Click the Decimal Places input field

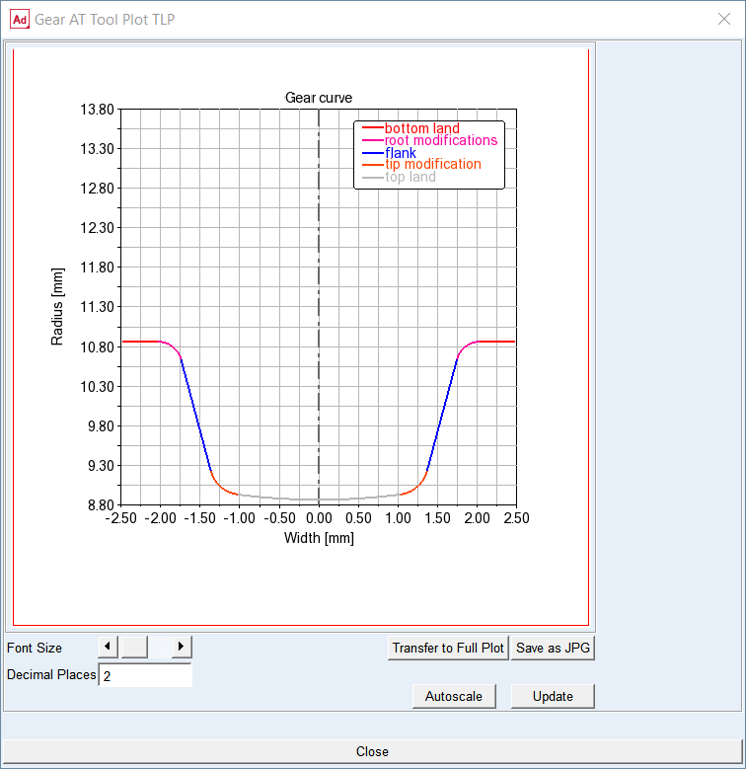(x=145, y=675)
